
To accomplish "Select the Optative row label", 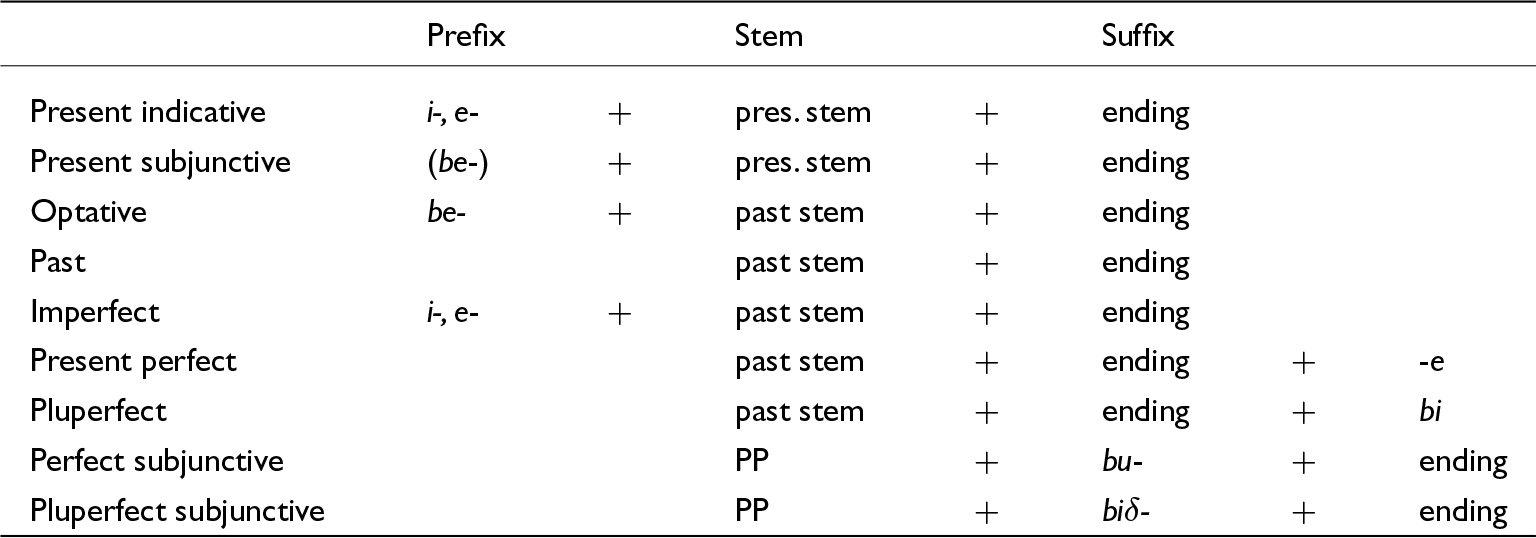I will pyautogui.click(x=88, y=212).
